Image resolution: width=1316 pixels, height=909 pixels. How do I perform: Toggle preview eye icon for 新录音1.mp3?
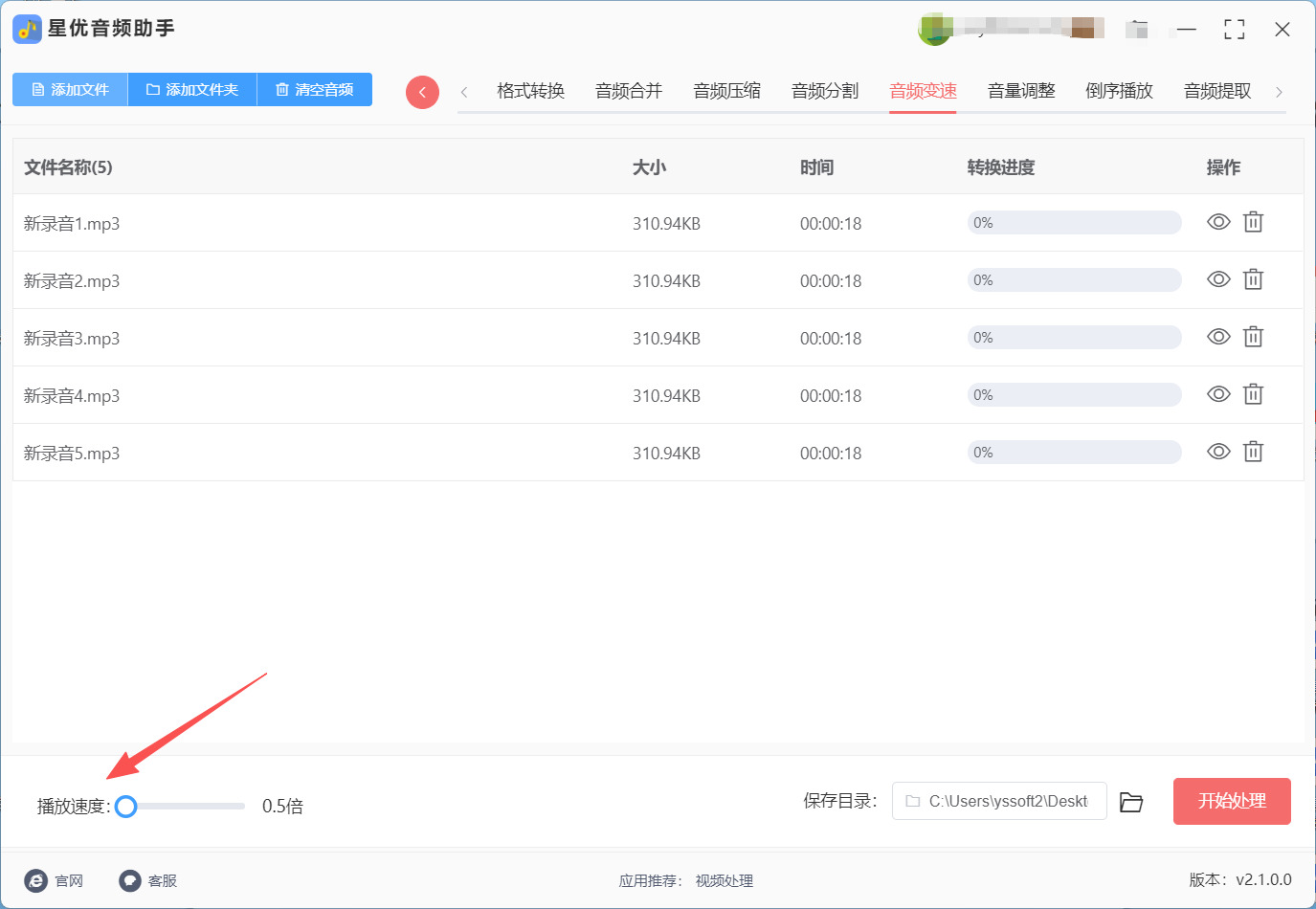(x=1218, y=222)
